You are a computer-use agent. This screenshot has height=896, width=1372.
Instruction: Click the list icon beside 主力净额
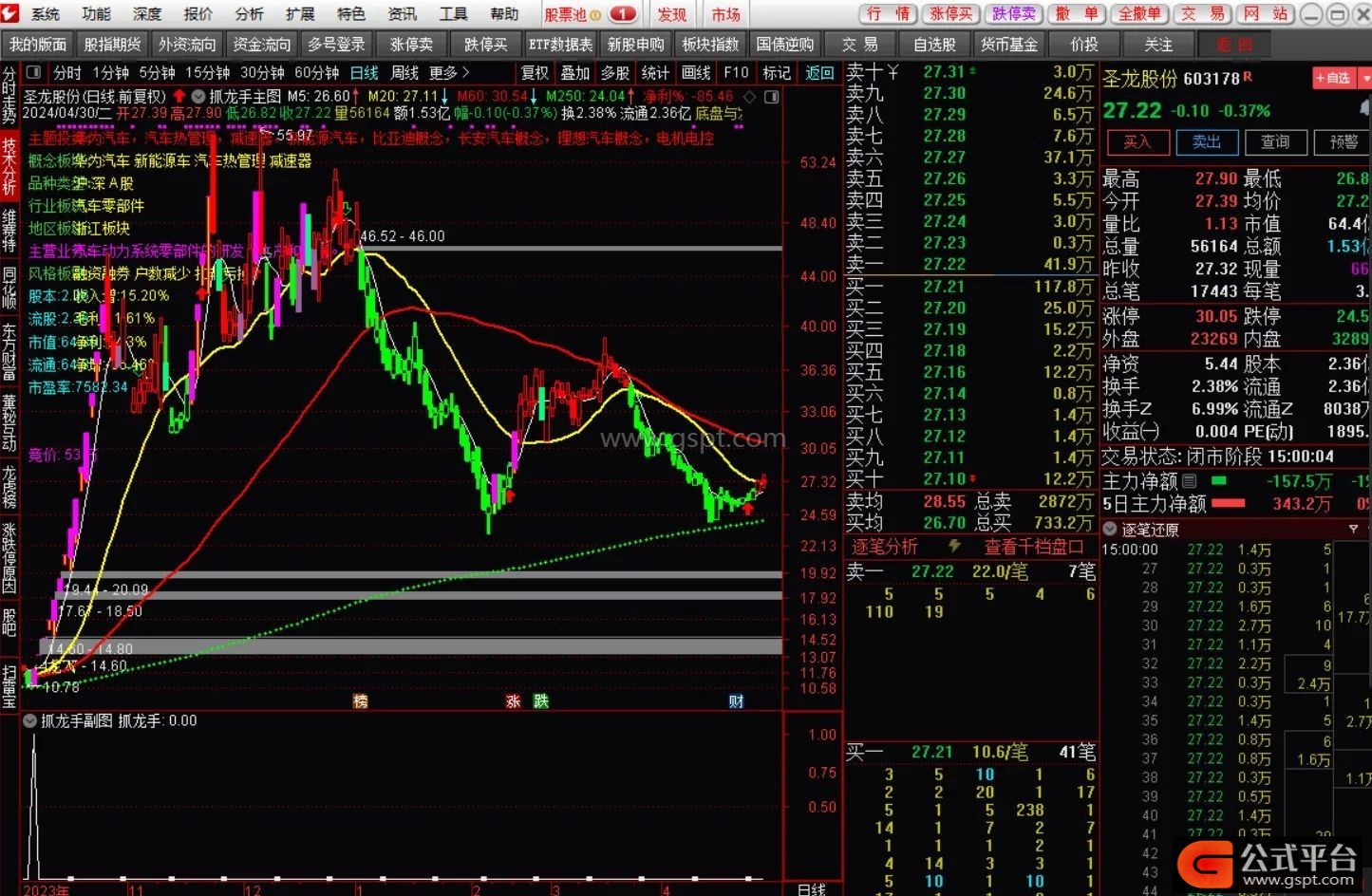tap(1190, 481)
